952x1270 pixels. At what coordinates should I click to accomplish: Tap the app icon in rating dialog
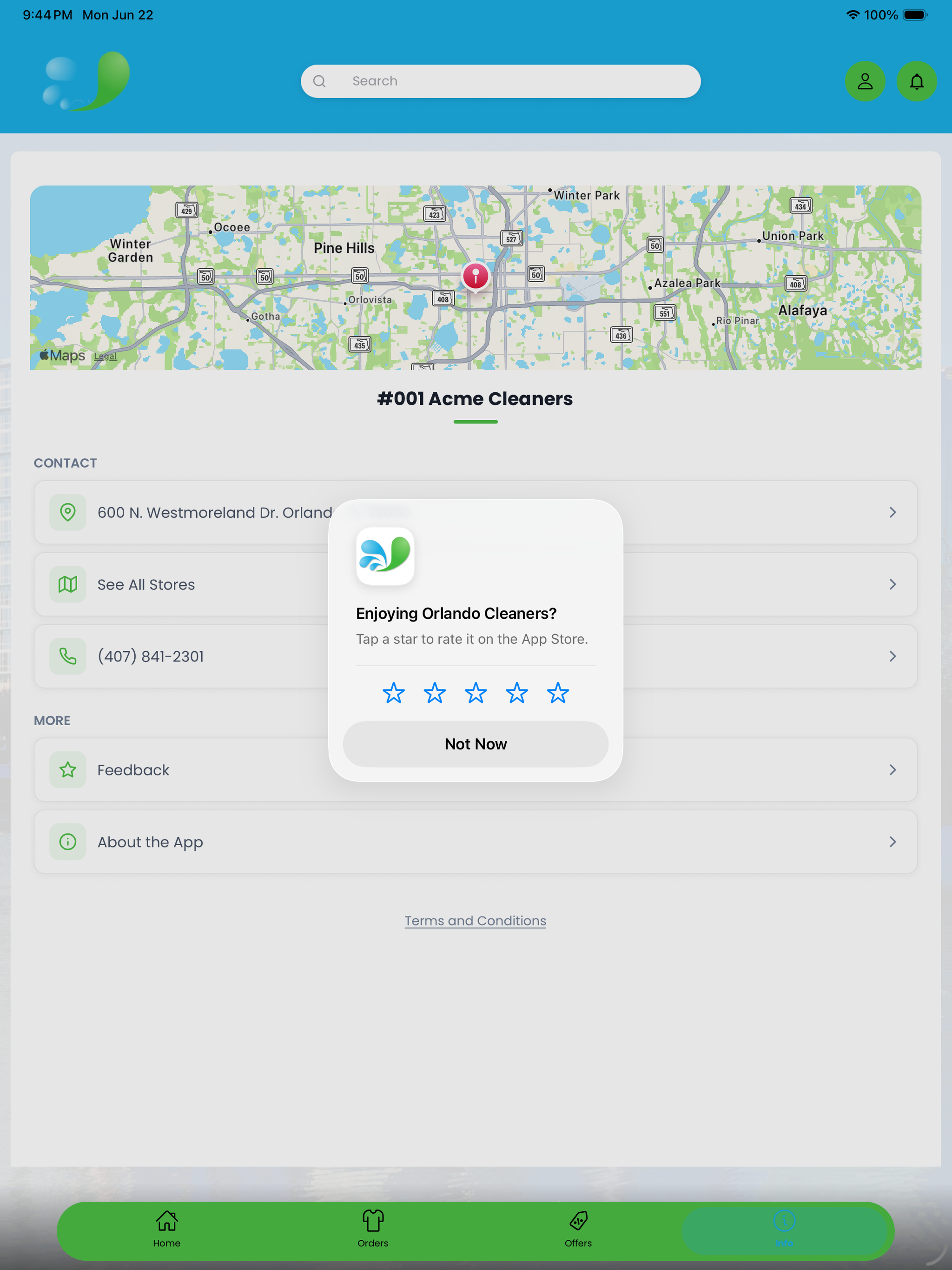pos(385,556)
